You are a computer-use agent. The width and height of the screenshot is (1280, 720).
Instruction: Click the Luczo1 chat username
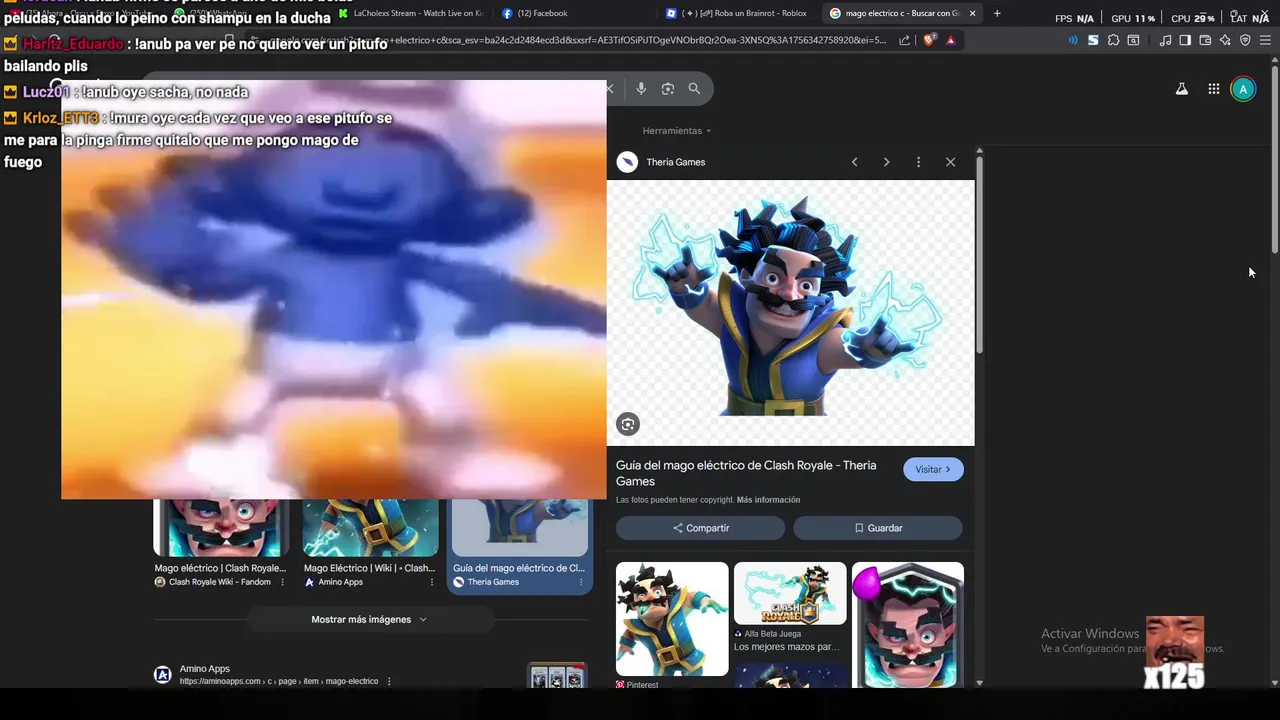pyautogui.click(x=48, y=92)
